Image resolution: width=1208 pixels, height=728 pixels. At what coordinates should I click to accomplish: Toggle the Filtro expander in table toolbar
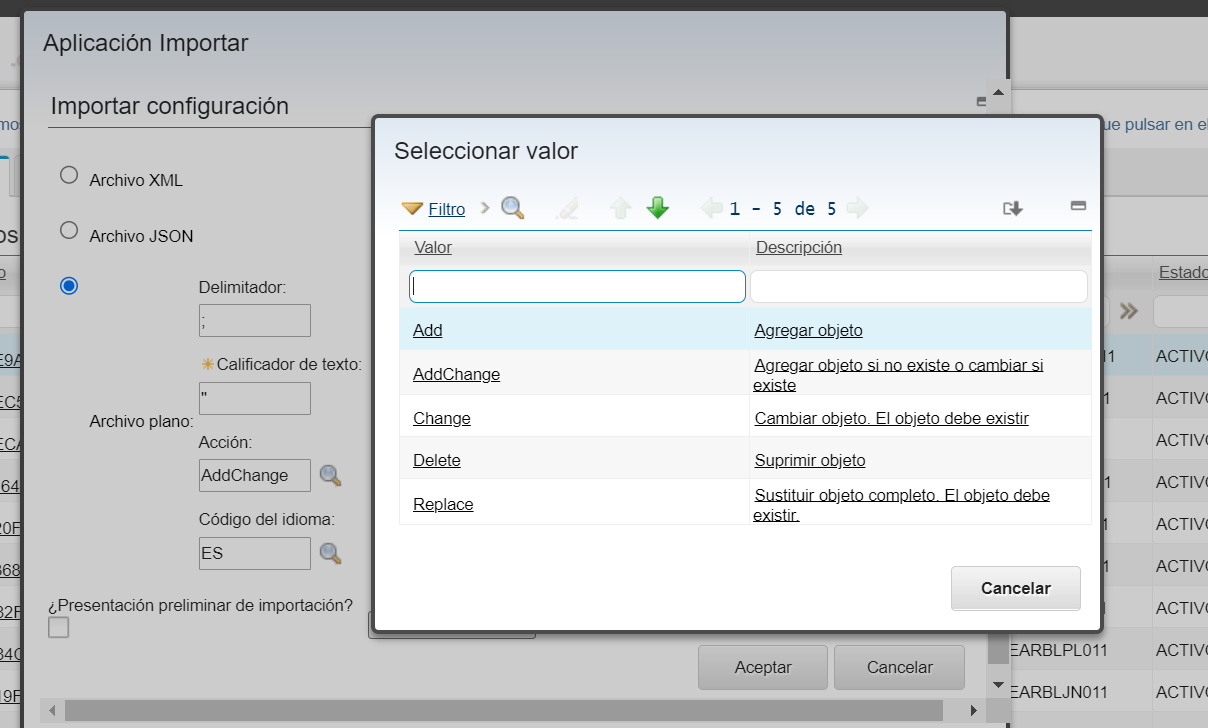click(434, 209)
